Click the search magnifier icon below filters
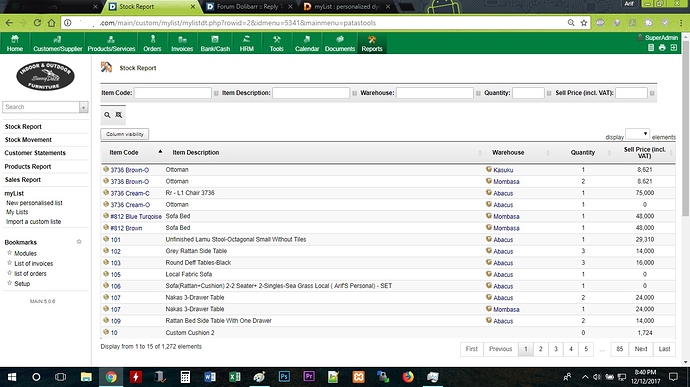This screenshot has width=690, height=387. coord(107,115)
